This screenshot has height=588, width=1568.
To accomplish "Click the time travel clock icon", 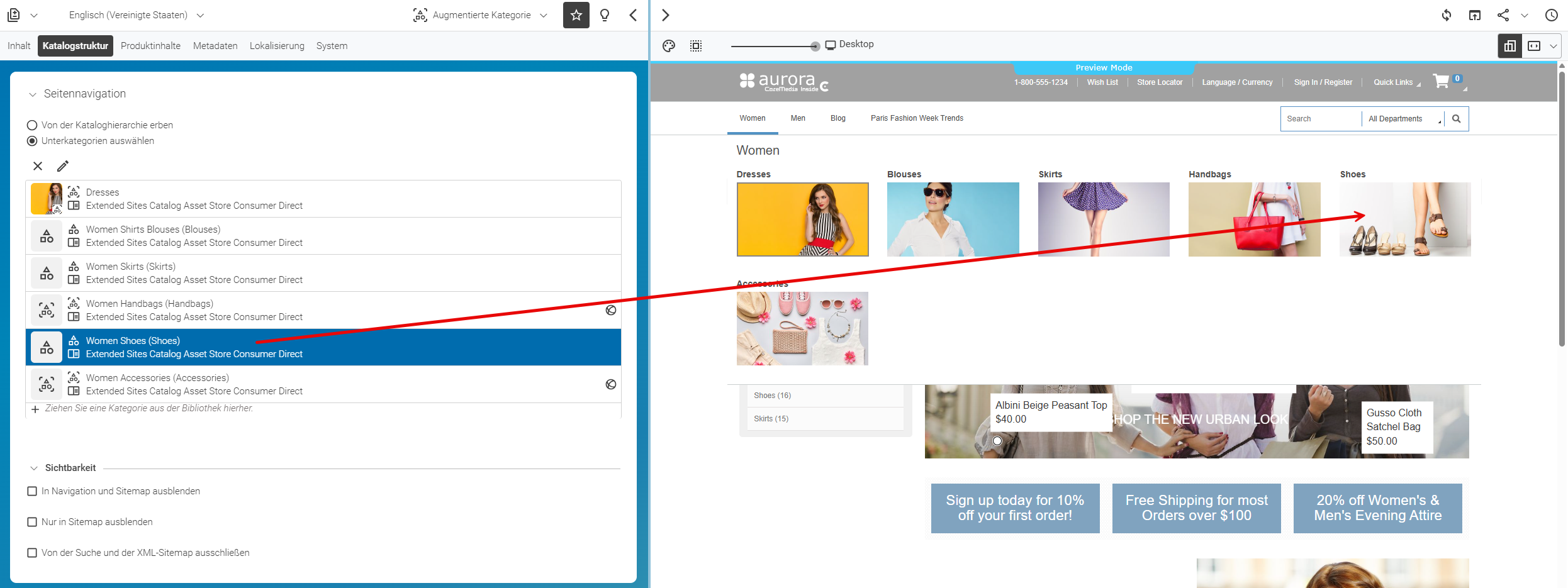I will [1552, 15].
